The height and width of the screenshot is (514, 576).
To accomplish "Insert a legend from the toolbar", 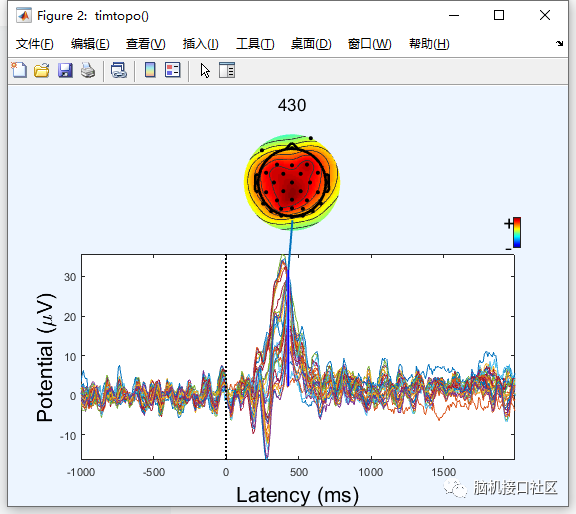I will (173, 70).
